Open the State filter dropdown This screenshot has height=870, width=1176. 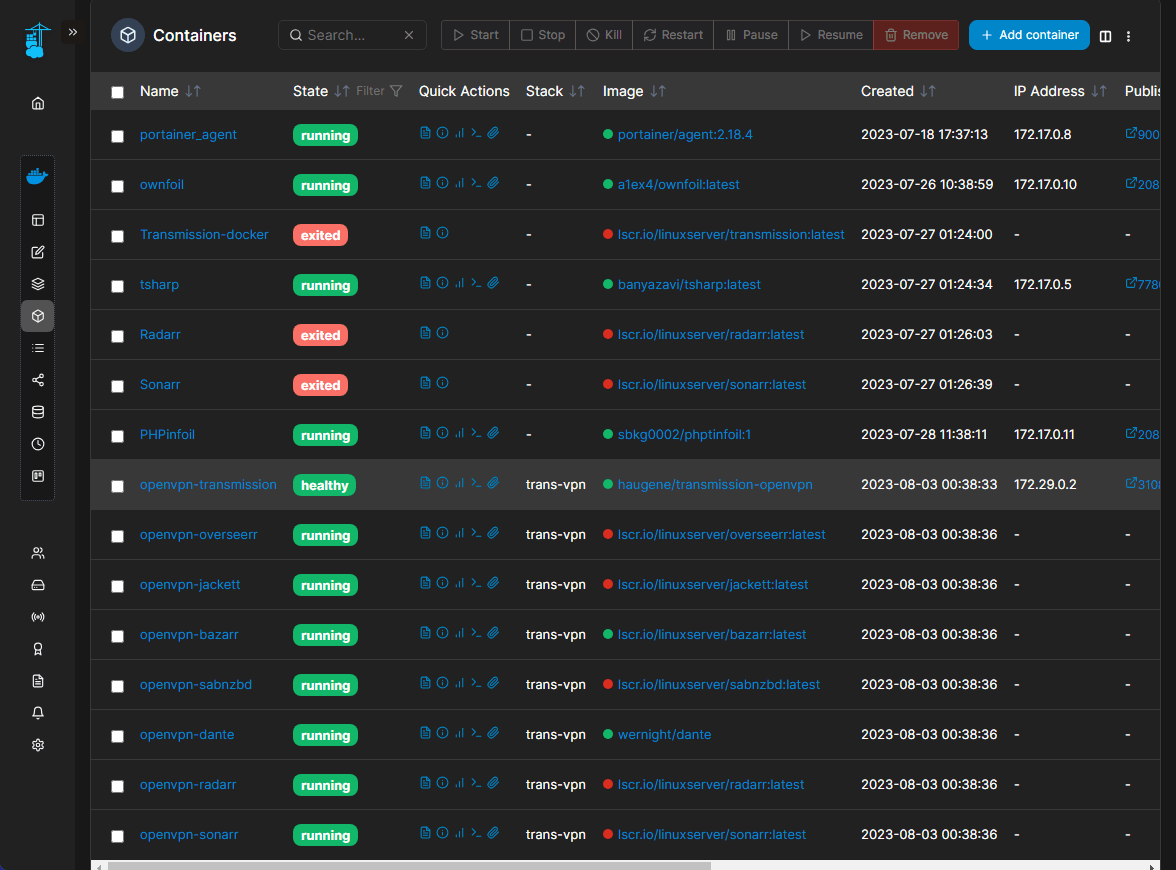tap(380, 91)
